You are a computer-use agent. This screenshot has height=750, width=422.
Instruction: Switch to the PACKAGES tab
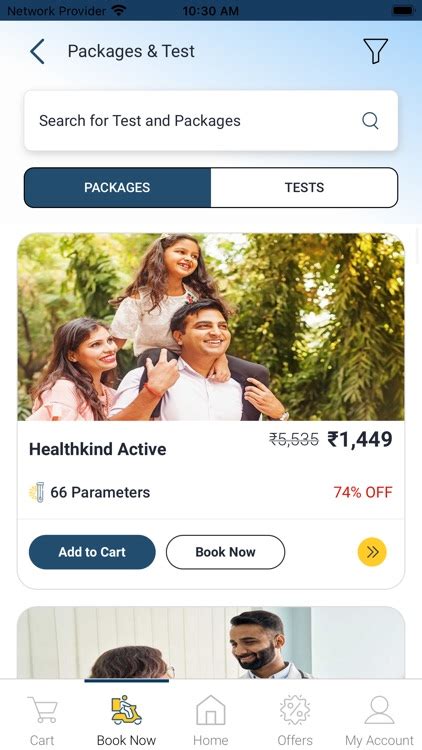pyautogui.click(x=117, y=188)
